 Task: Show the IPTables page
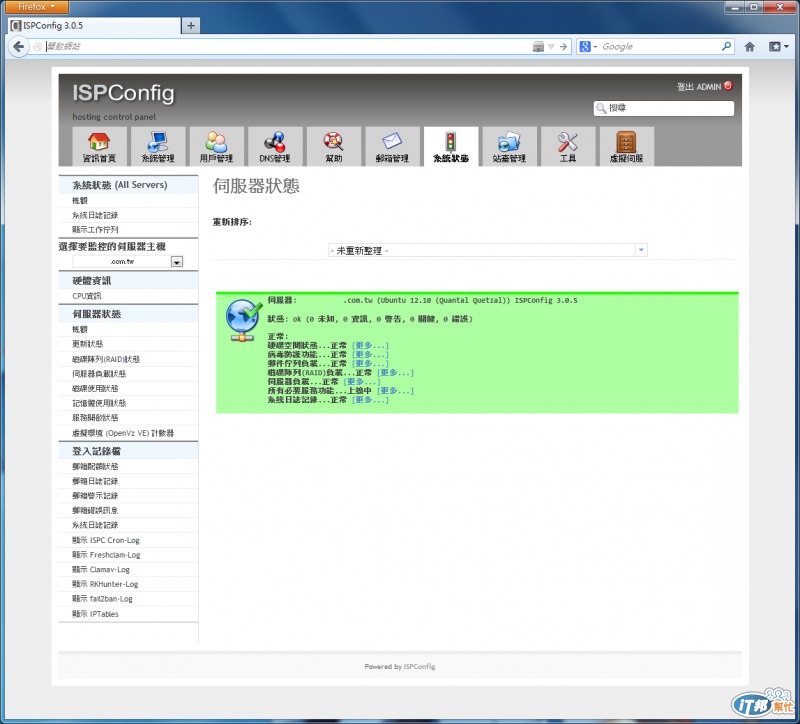point(95,614)
